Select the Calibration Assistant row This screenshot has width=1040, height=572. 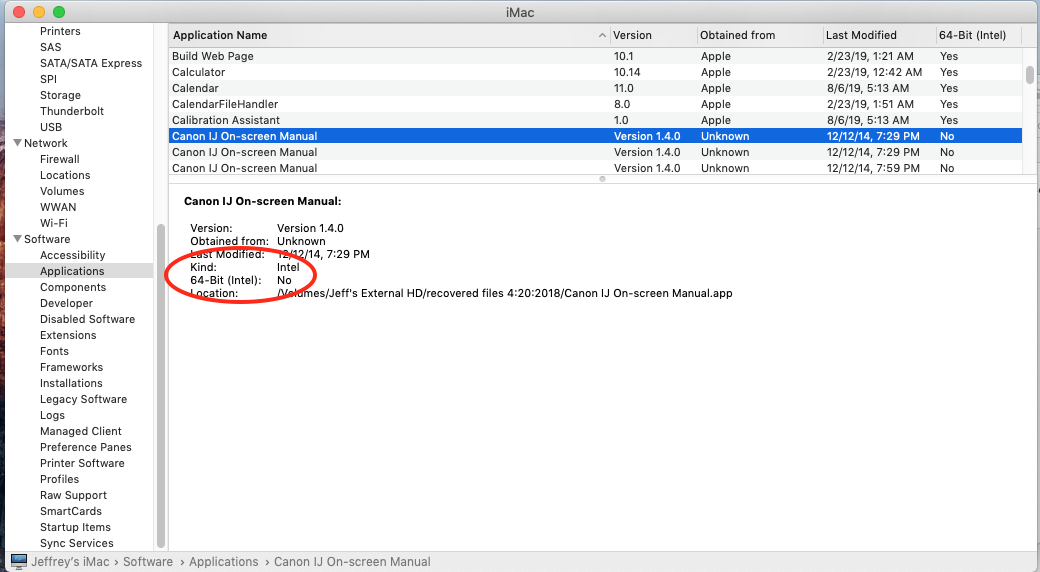[596, 120]
